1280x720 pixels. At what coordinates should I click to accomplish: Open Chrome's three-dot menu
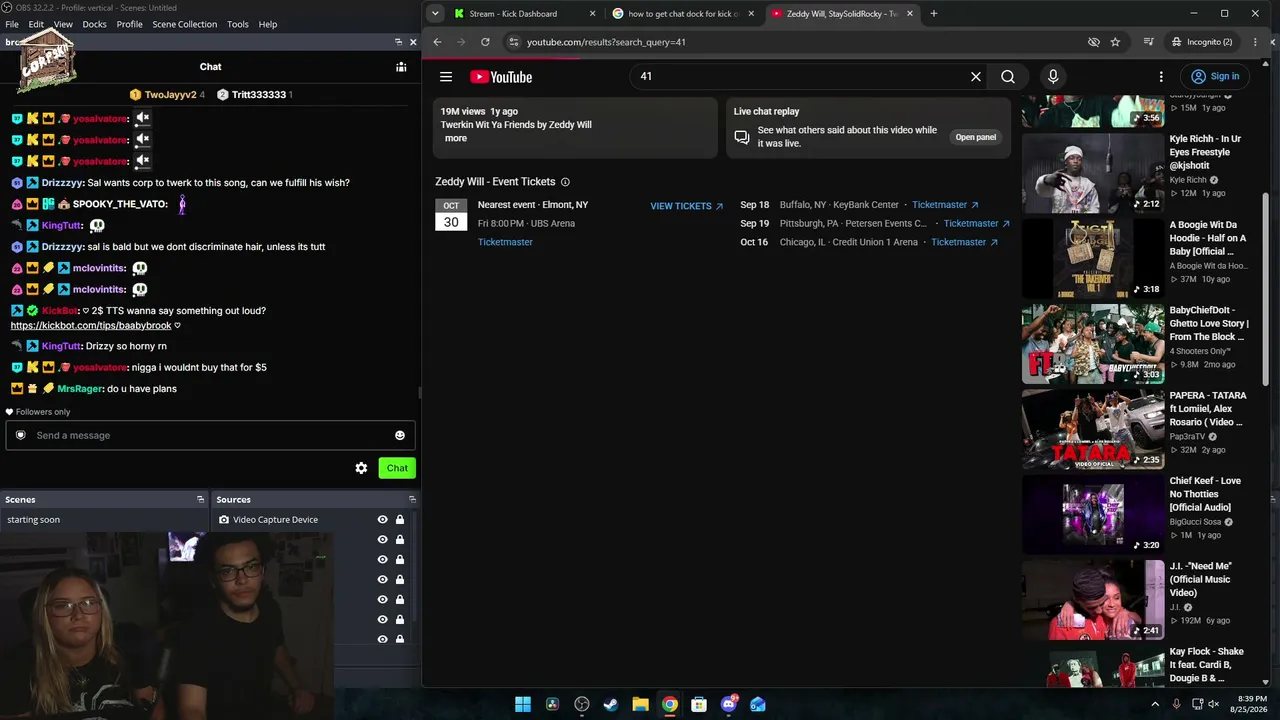1255,42
